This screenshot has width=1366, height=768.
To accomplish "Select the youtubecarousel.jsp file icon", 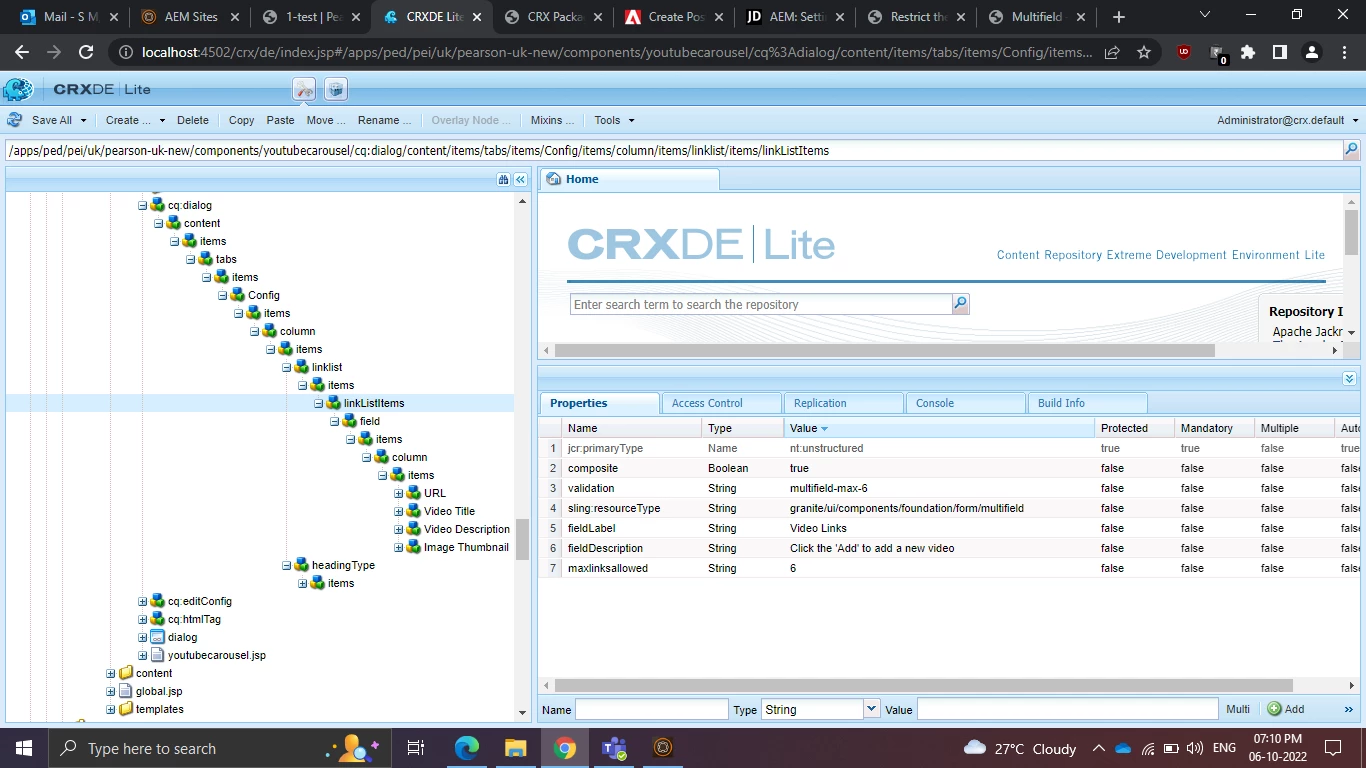I will [157, 655].
